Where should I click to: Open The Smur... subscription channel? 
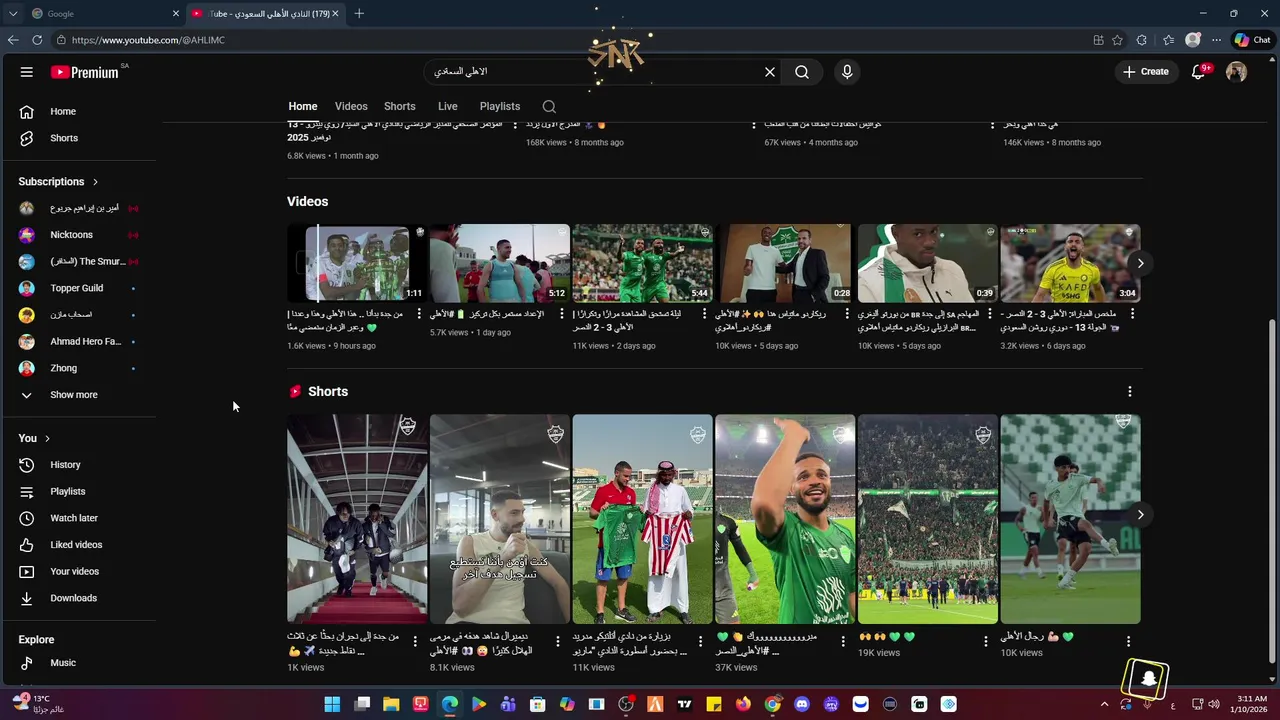[x=87, y=262]
